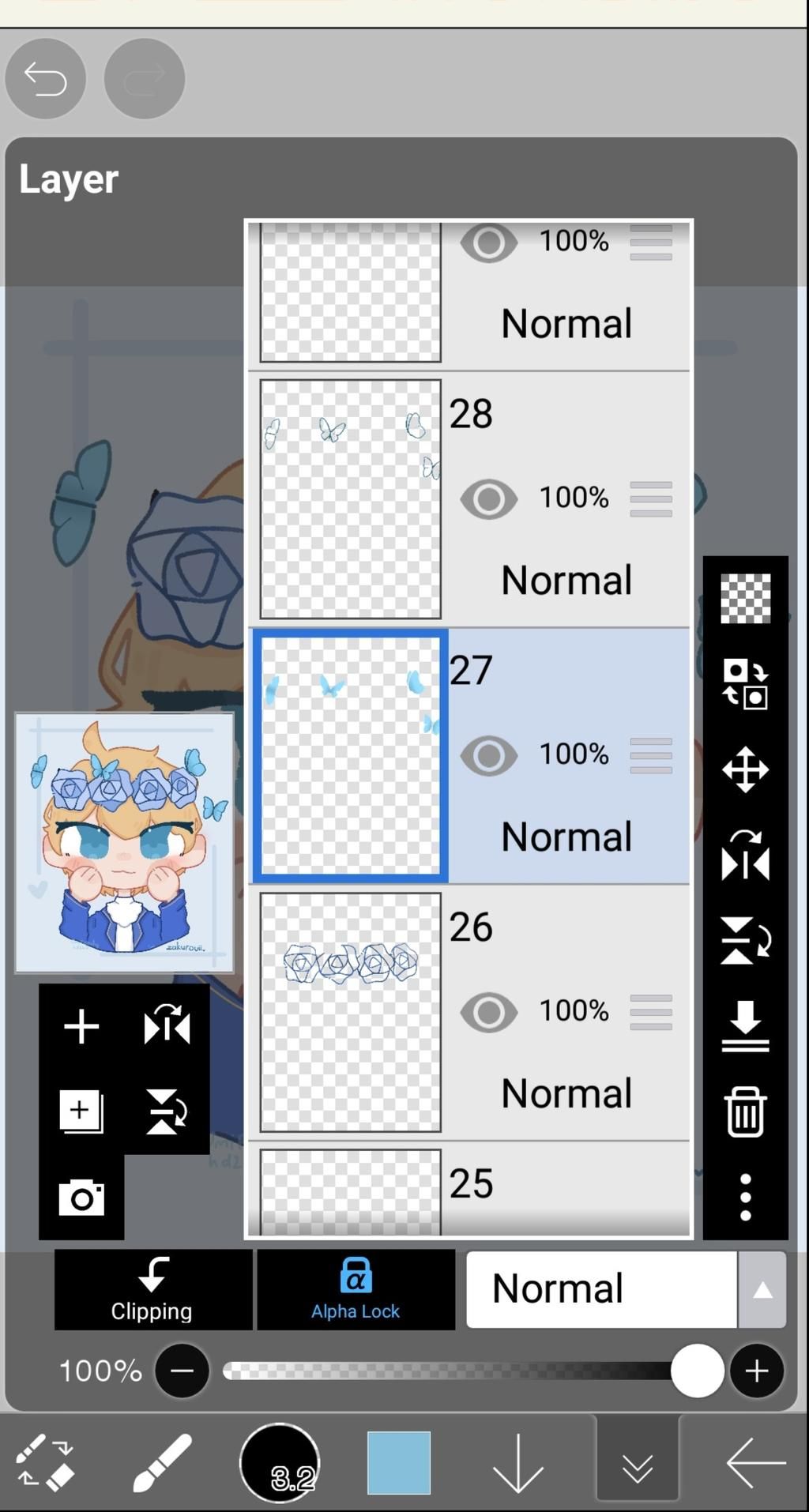Open camera to import photo layer

(81, 1198)
